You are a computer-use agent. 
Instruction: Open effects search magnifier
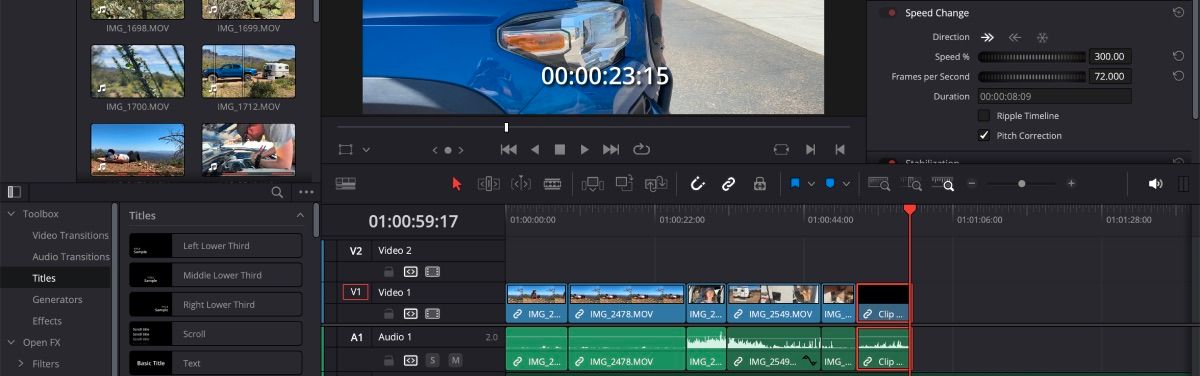click(x=277, y=192)
